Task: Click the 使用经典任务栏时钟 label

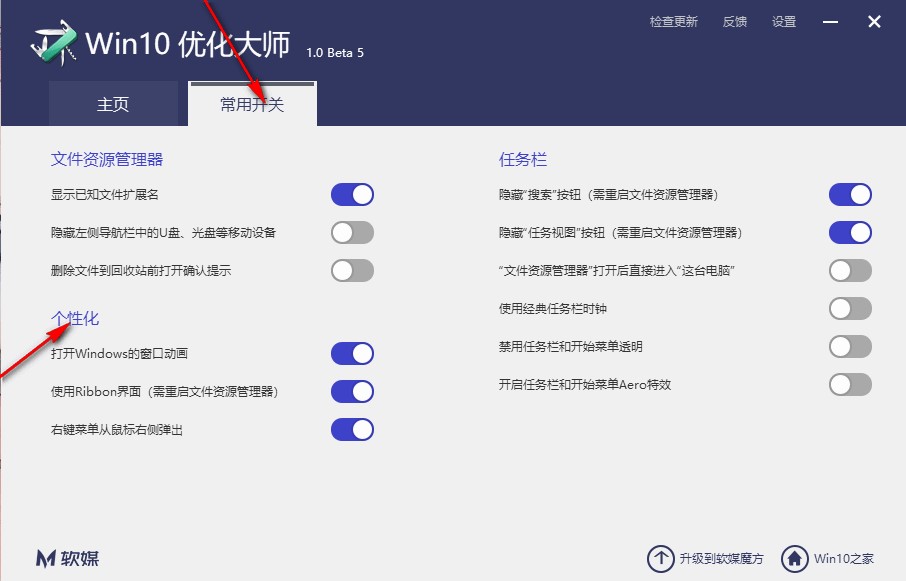Action: pyautogui.click(x=552, y=308)
